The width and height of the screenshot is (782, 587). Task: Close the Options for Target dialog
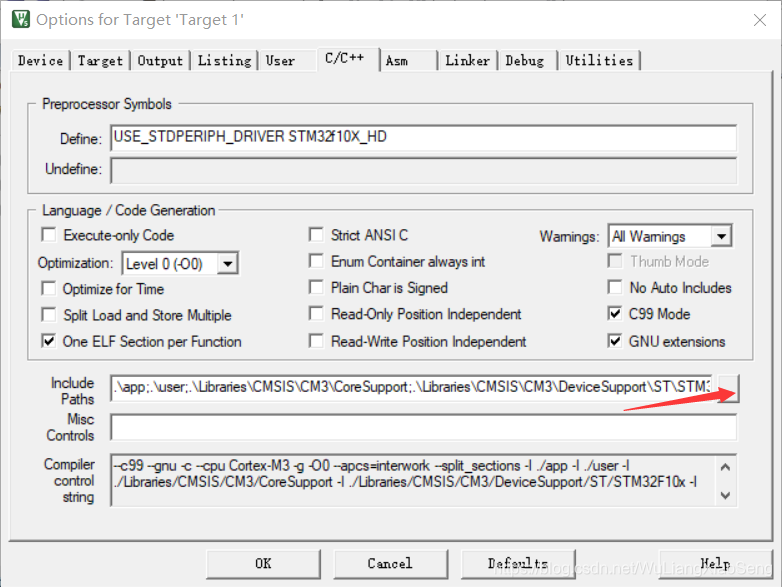coord(760,20)
